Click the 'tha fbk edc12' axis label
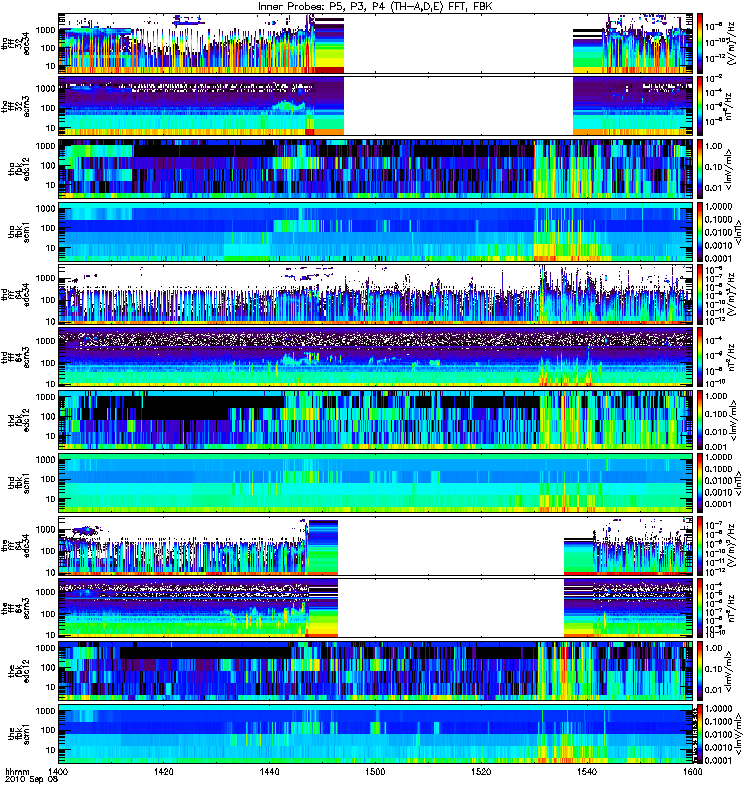The height and width of the screenshot is (800, 750). (x=19, y=169)
